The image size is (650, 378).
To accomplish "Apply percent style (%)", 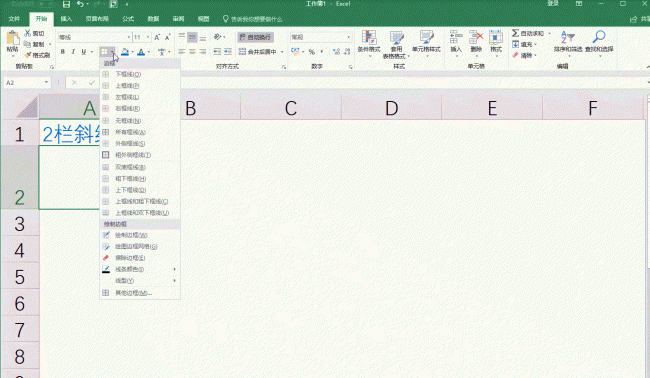I will click(312, 52).
